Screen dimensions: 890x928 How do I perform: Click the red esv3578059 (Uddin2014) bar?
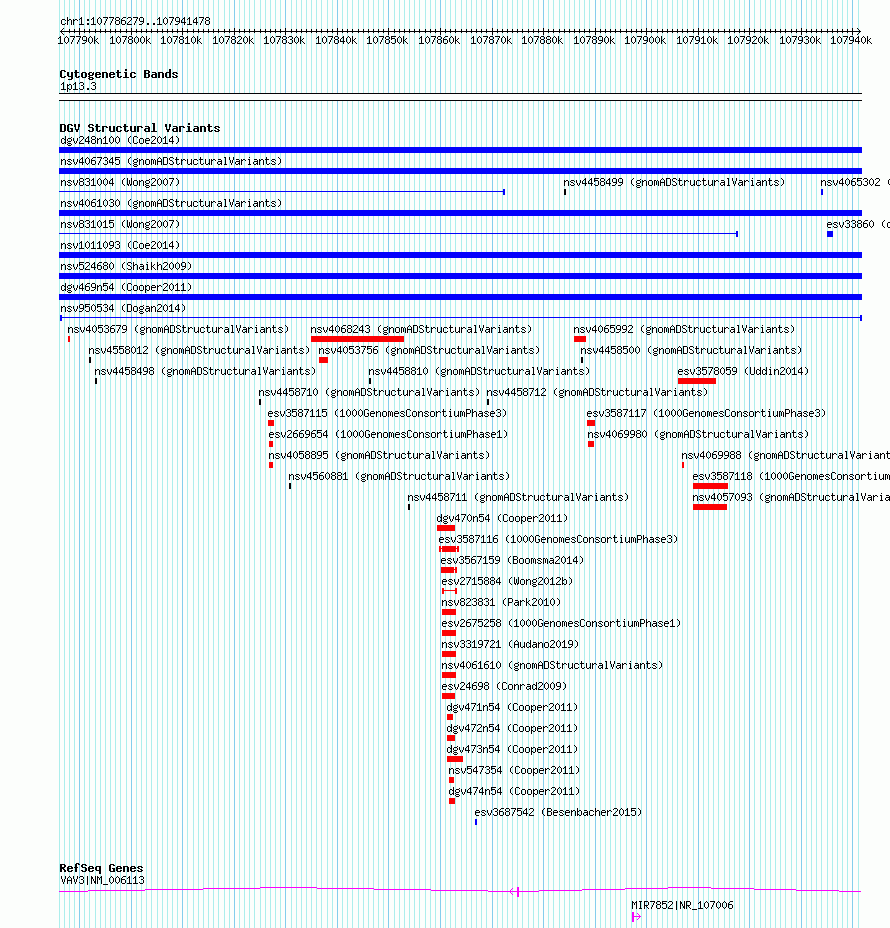pos(697,381)
